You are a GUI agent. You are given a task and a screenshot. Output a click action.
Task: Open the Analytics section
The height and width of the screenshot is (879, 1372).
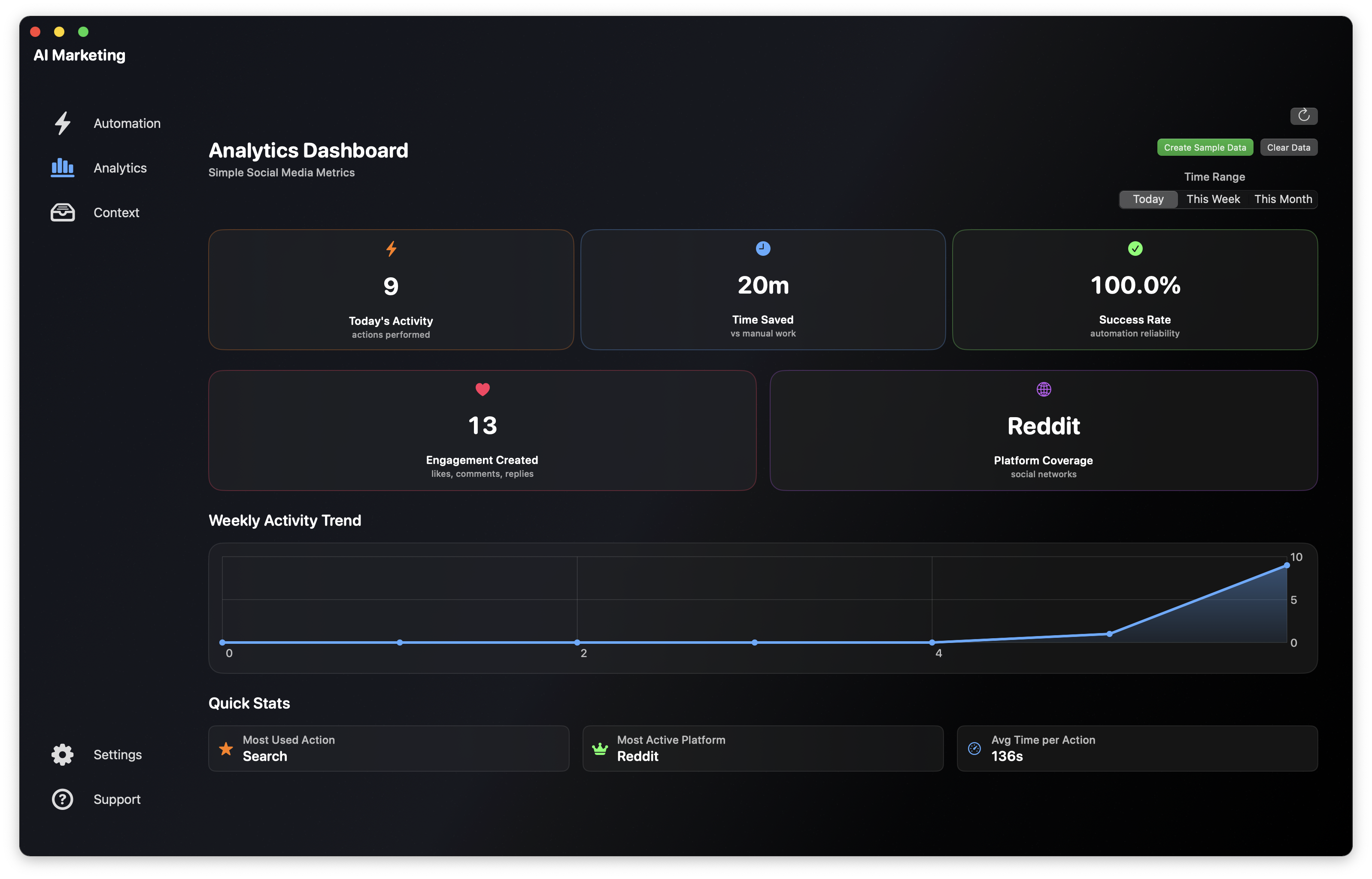pyautogui.click(x=120, y=168)
